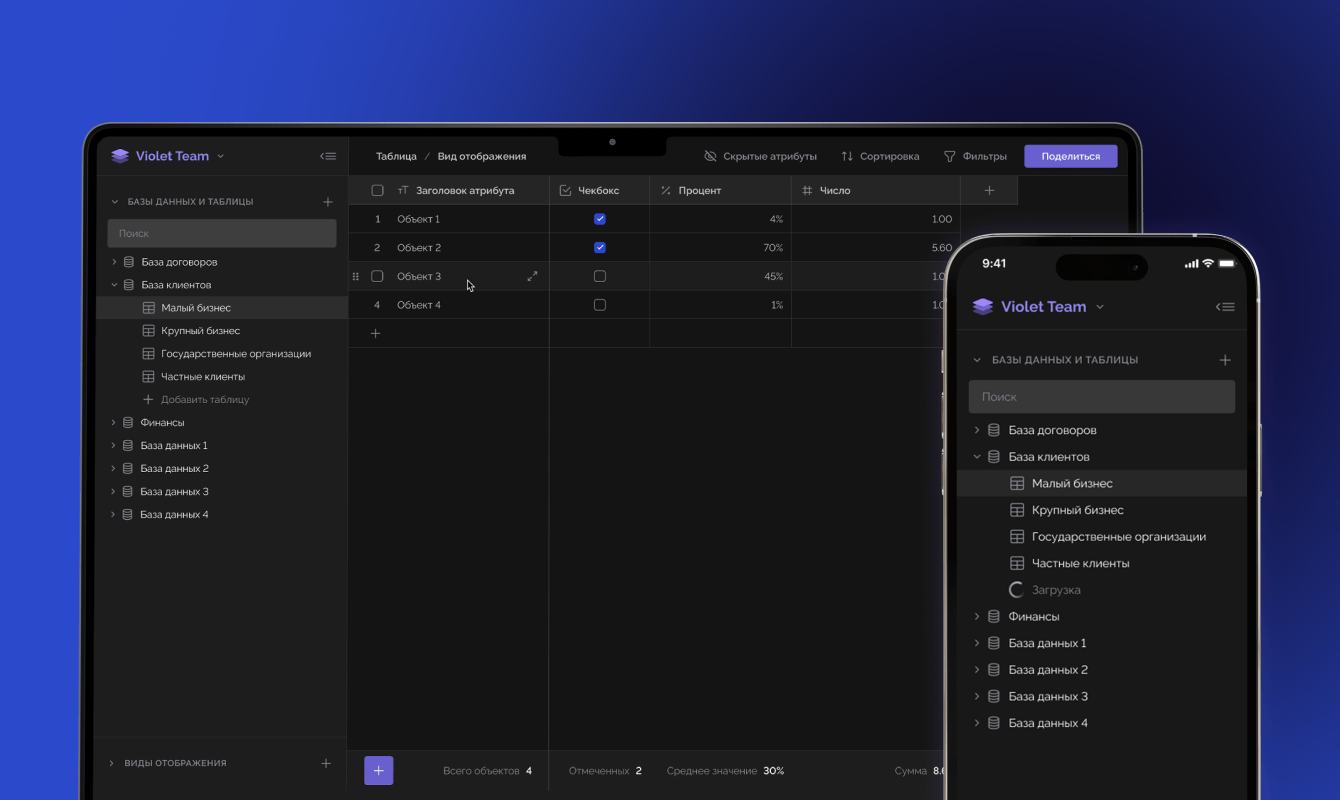Click the Поделиться button
The image size is (1340, 800).
point(1071,156)
